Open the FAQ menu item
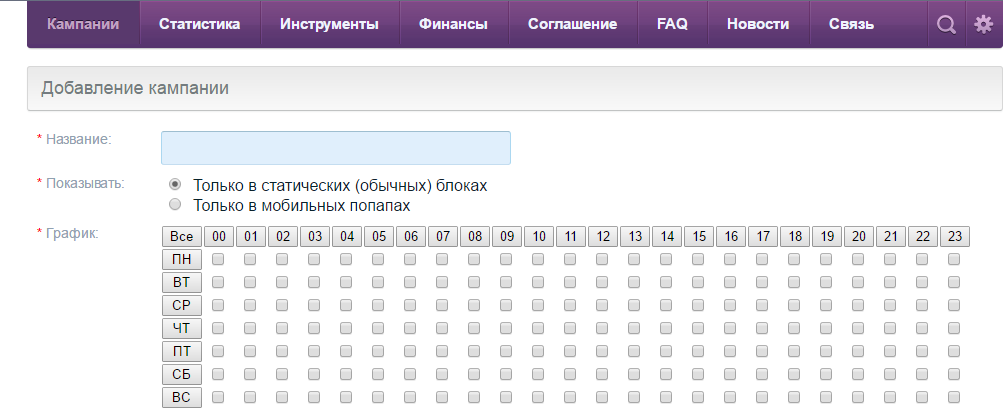 [672, 24]
